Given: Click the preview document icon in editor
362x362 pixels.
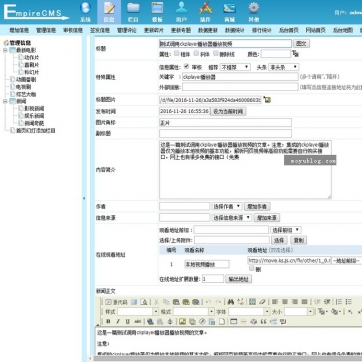Looking at the screenshot, I should click(144, 302).
